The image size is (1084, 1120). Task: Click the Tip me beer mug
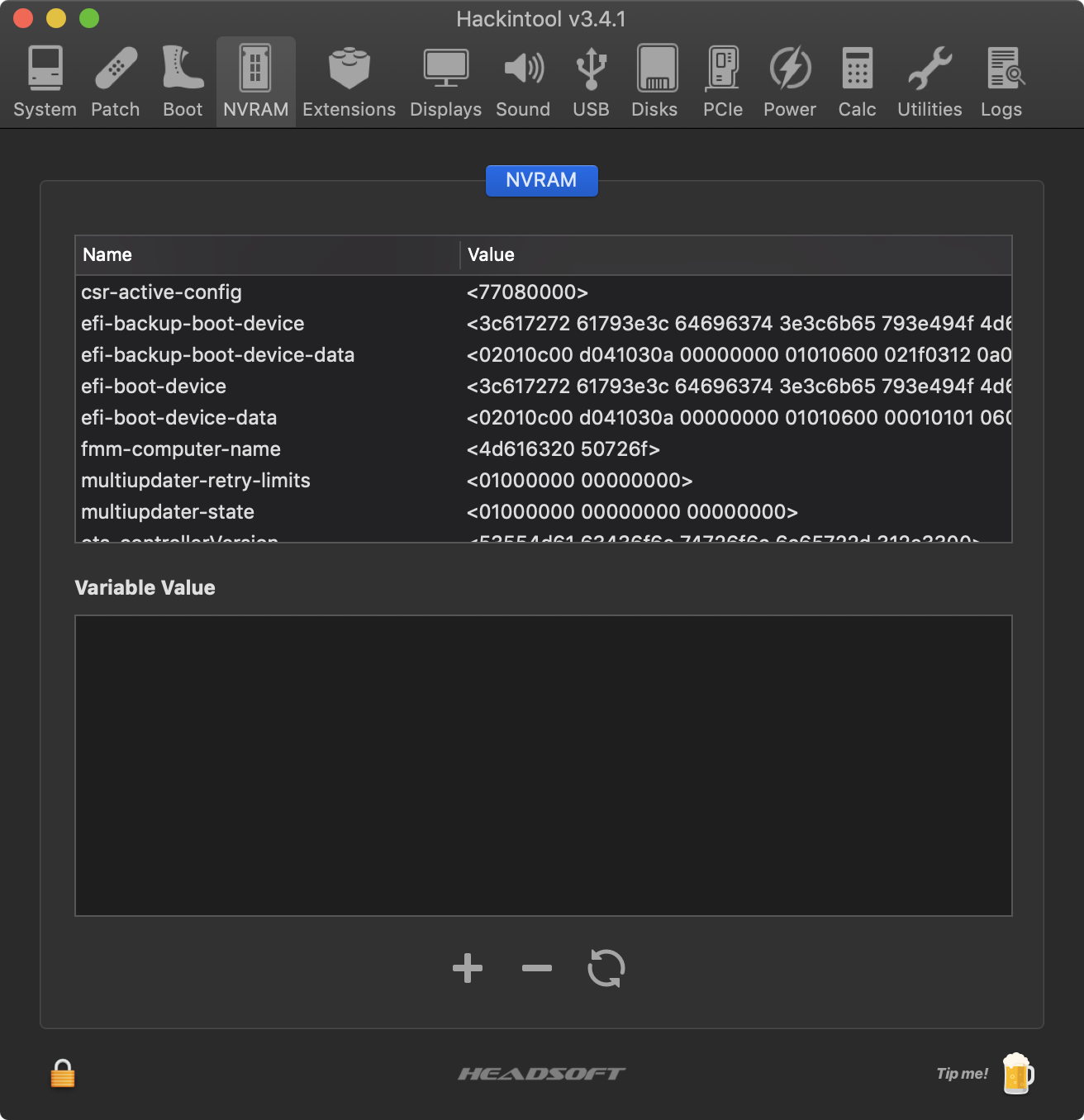pyautogui.click(x=1018, y=1073)
